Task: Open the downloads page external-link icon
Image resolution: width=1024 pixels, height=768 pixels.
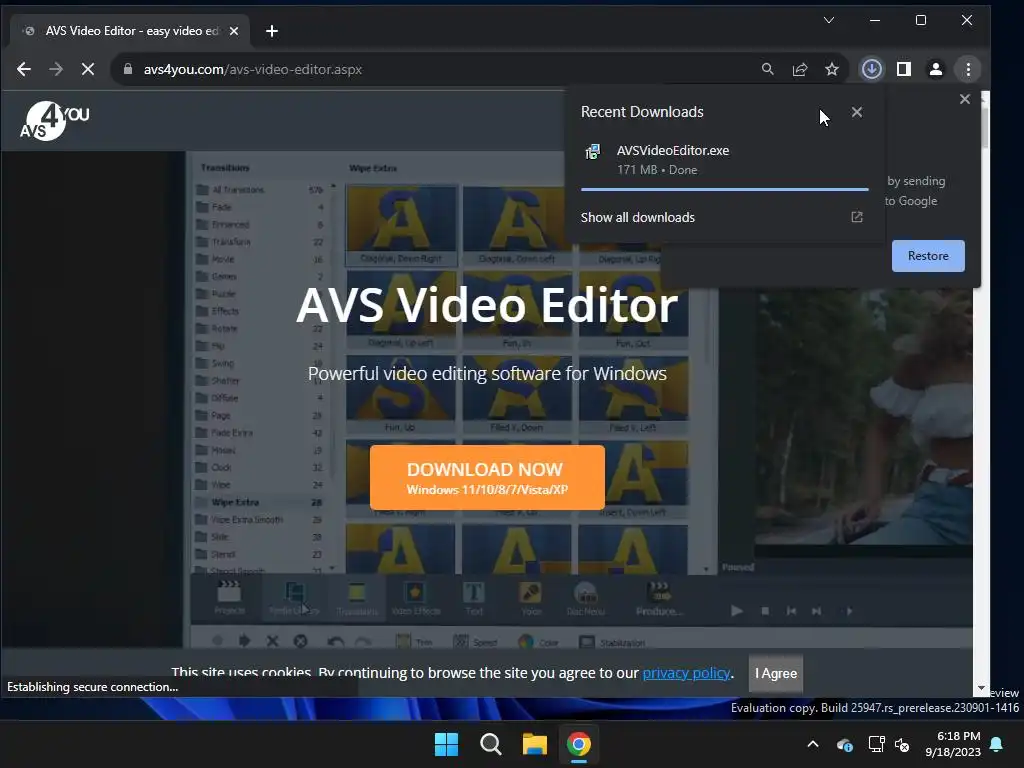Action: 857,217
